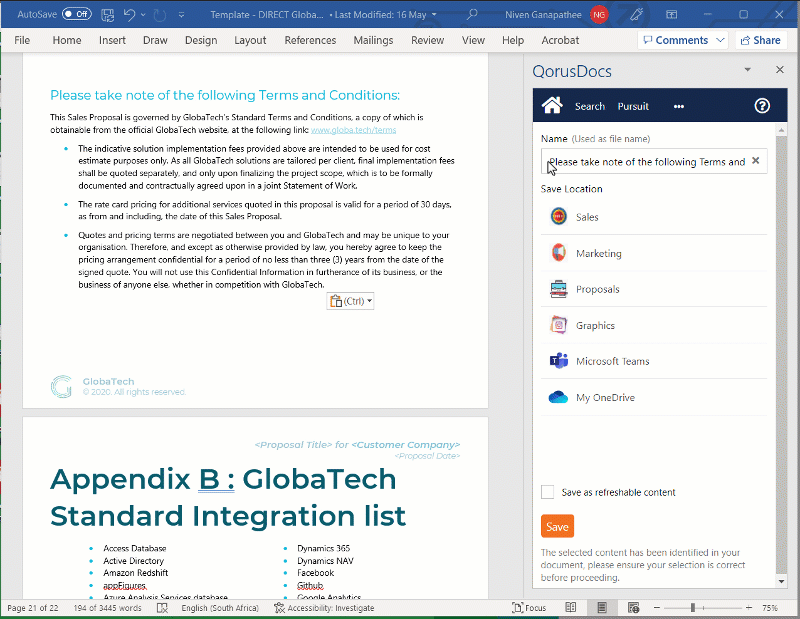This screenshot has height=619, width=800.
Task: Select the Sales location icon
Action: (x=559, y=216)
